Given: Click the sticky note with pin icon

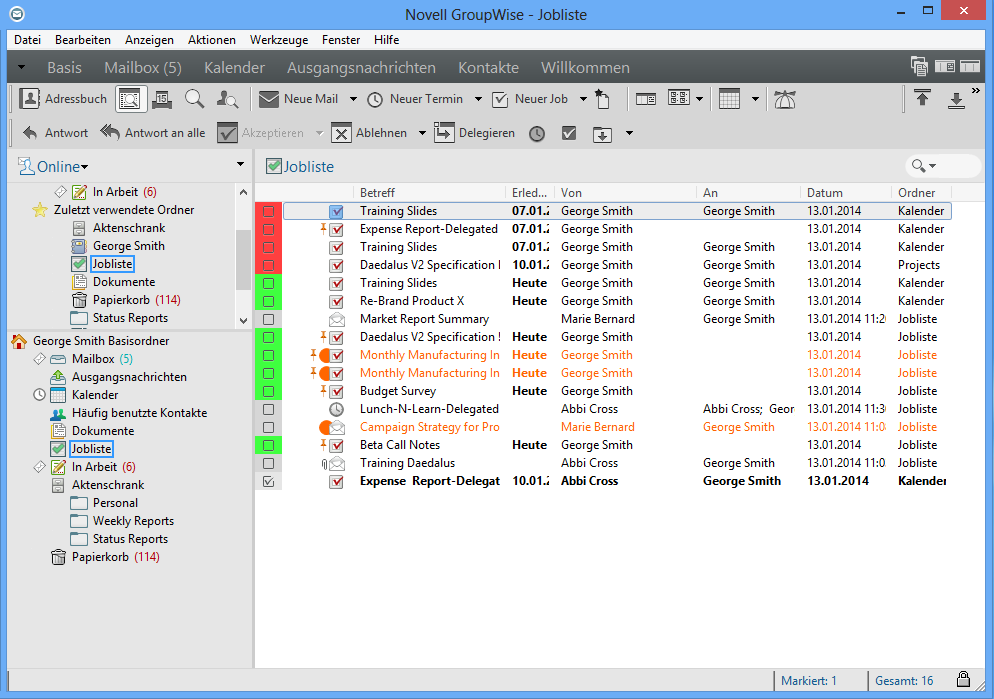Looking at the screenshot, I should coord(602,99).
